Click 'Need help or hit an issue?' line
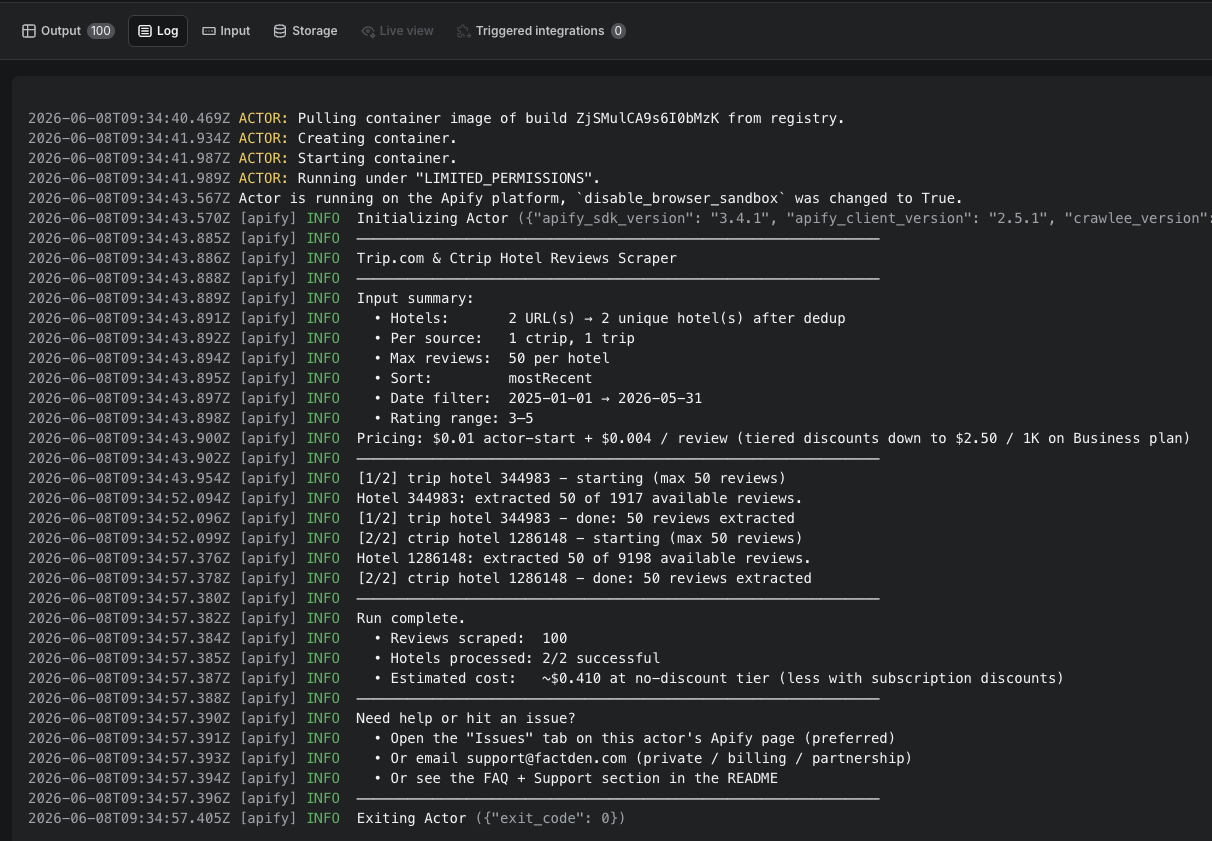The width and height of the screenshot is (1212, 841). click(302, 718)
